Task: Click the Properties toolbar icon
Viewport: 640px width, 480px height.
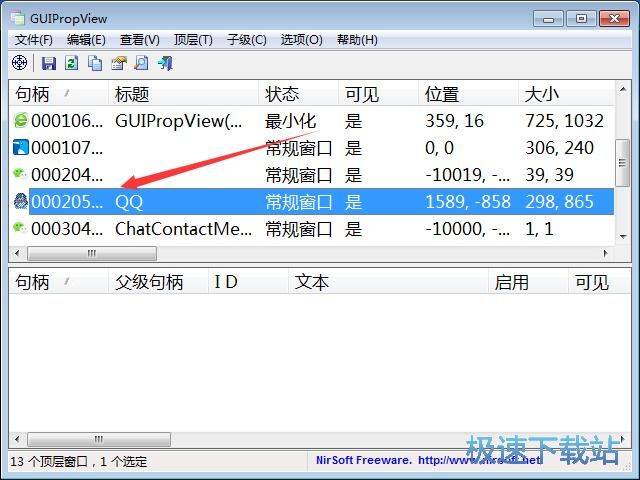Action: (x=118, y=63)
